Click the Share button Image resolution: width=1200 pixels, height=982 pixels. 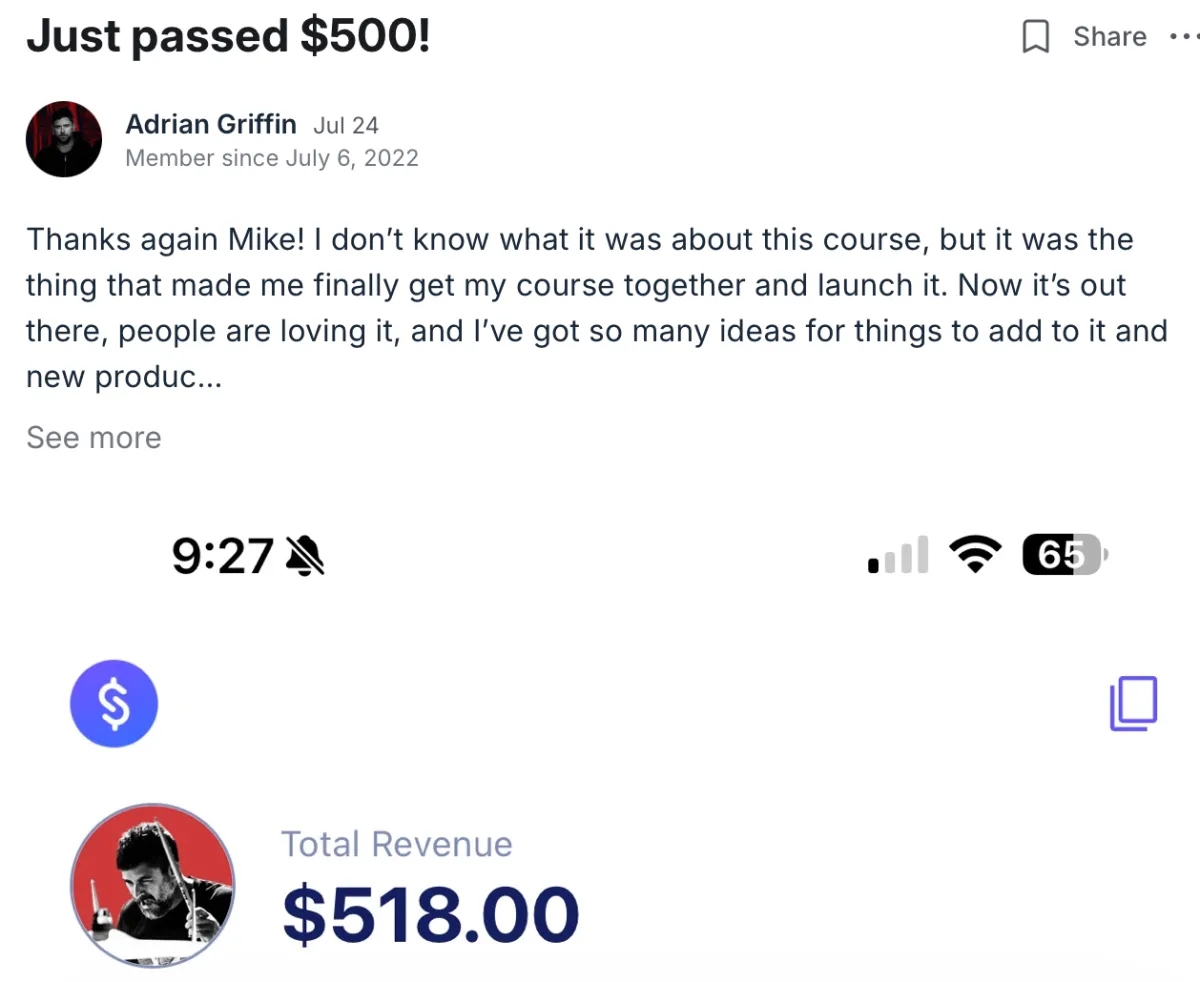tap(1109, 37)
